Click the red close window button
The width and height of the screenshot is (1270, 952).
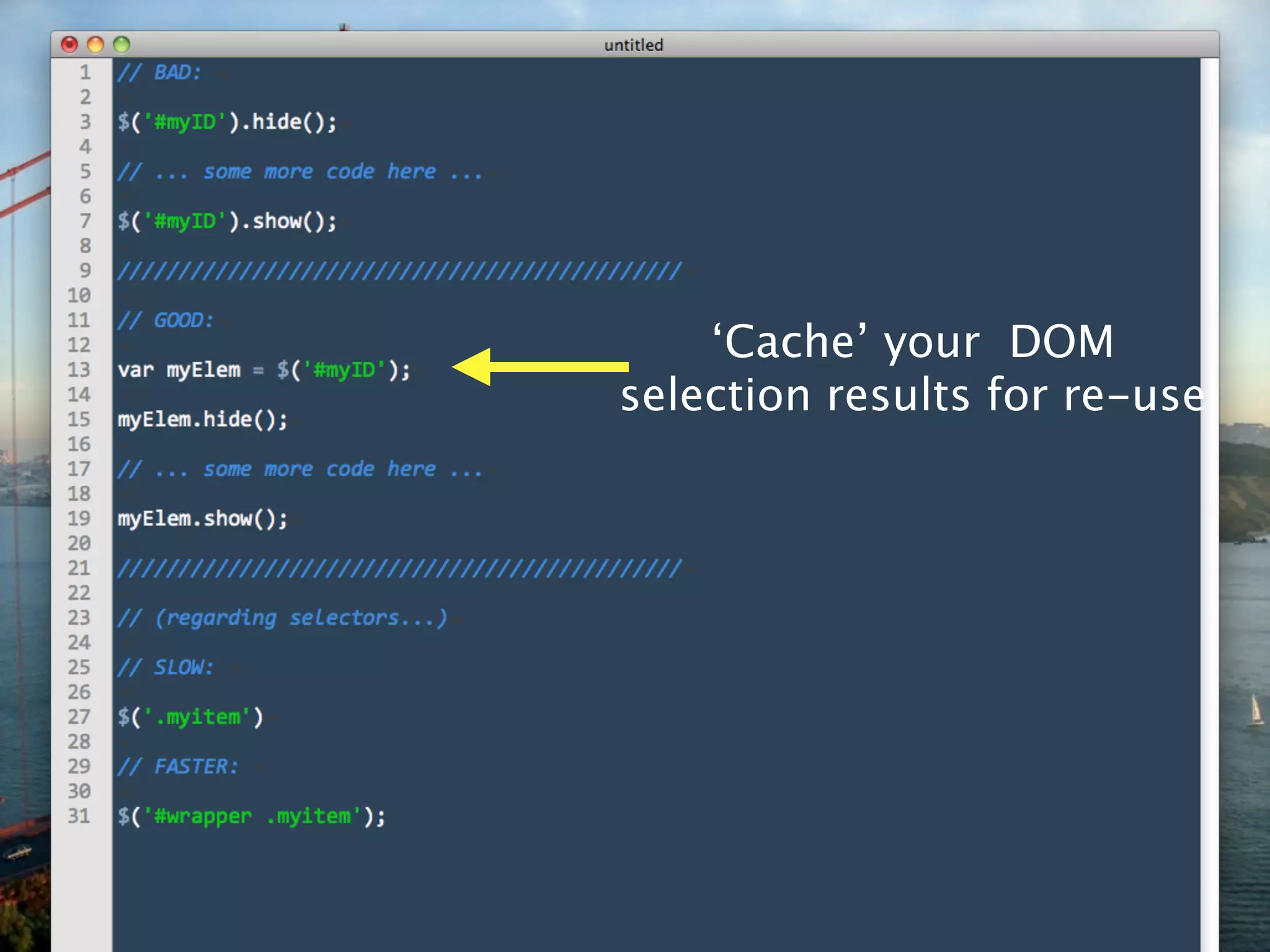coord(69,45)
